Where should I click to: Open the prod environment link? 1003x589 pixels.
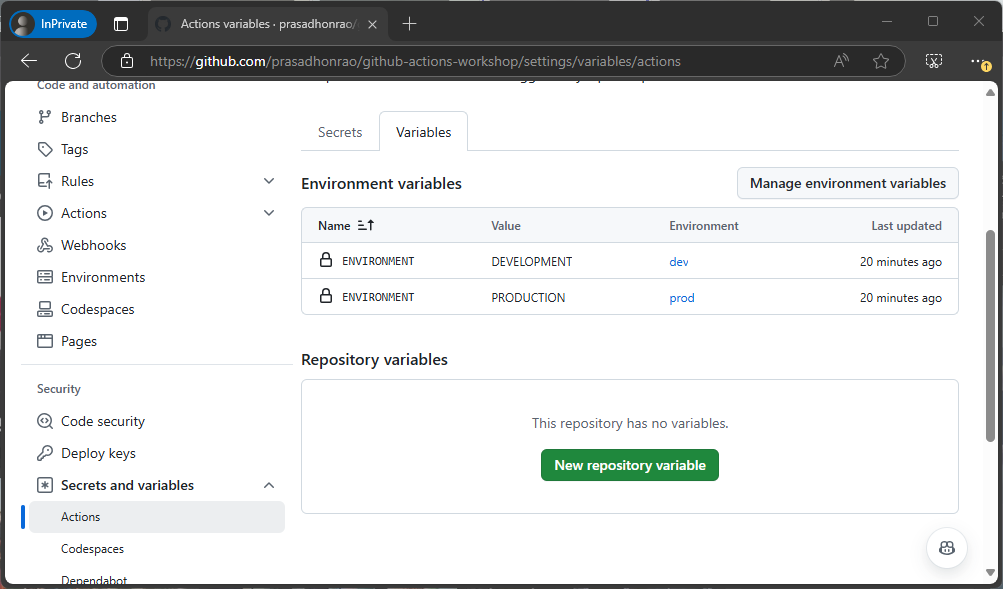coord(681,297)
